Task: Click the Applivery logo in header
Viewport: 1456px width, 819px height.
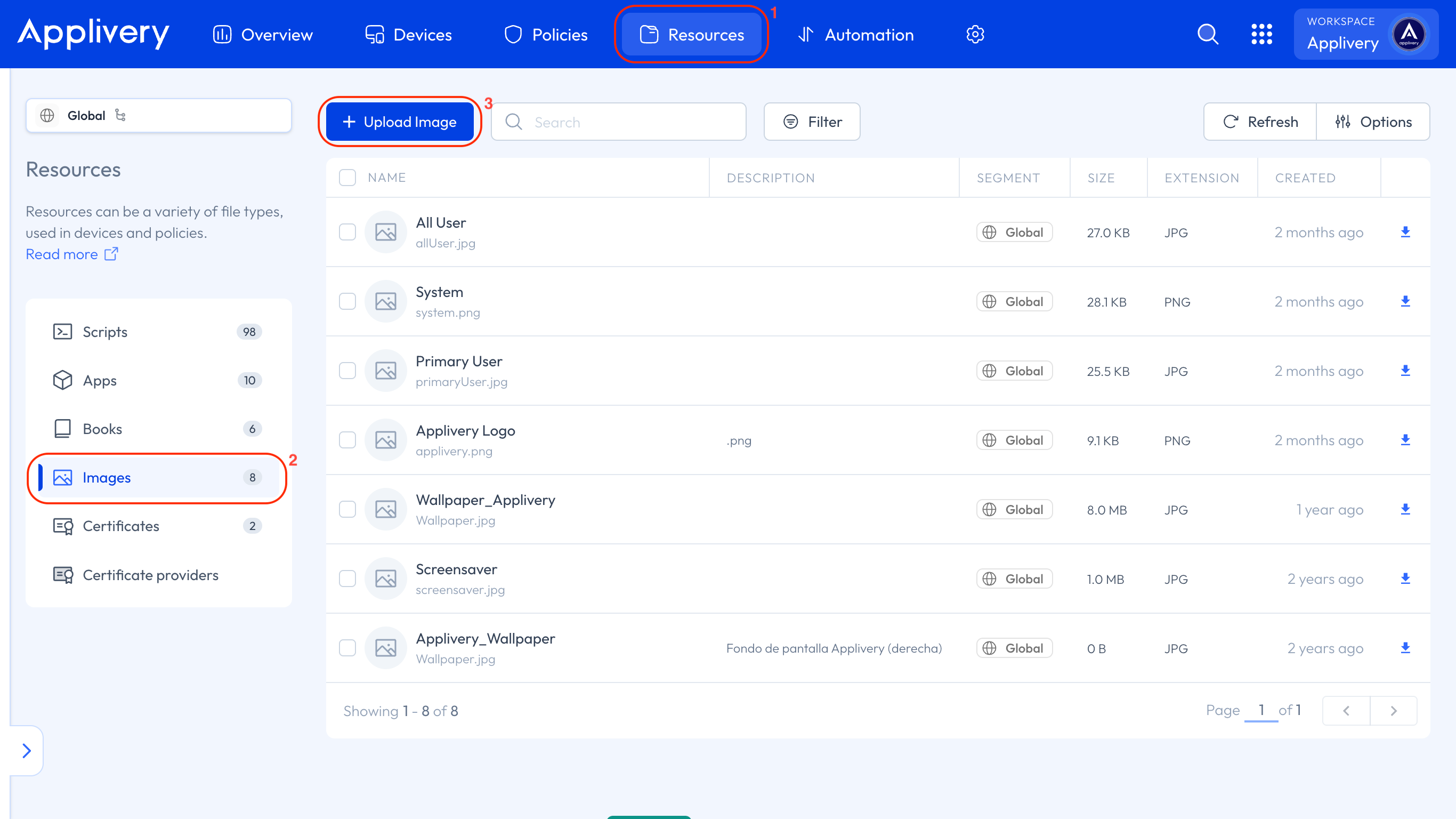Action: point(93,34)
